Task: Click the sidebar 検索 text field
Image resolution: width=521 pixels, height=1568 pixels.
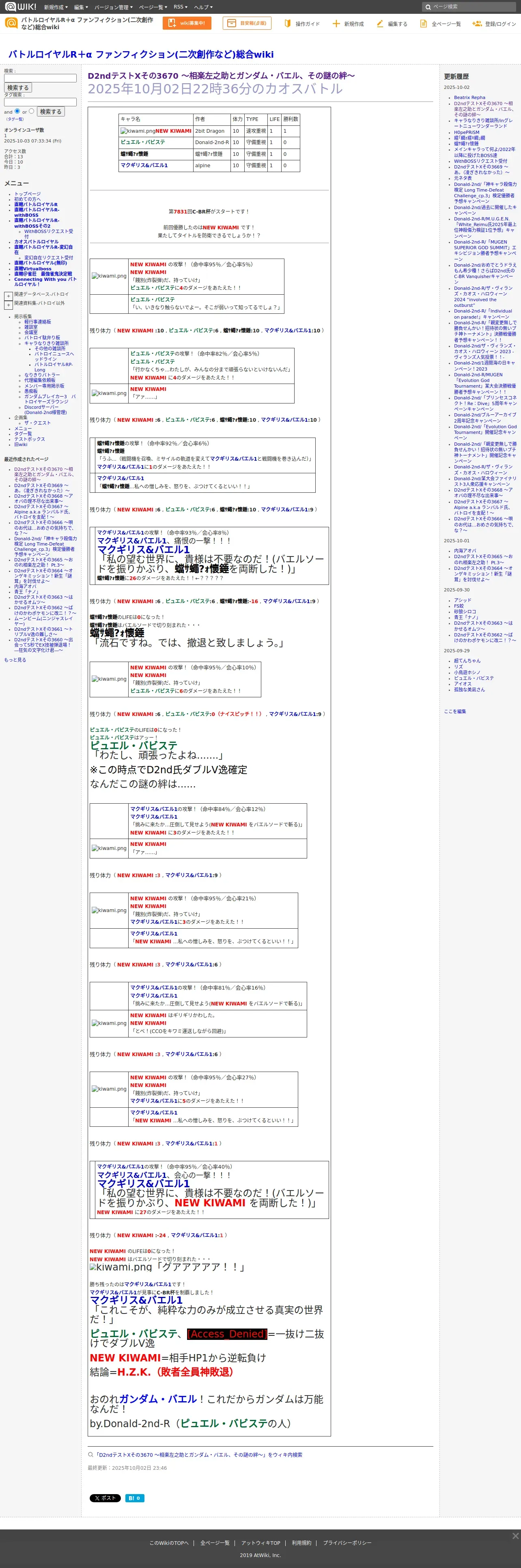Action: pyautogui.click(x=40, y=78)
